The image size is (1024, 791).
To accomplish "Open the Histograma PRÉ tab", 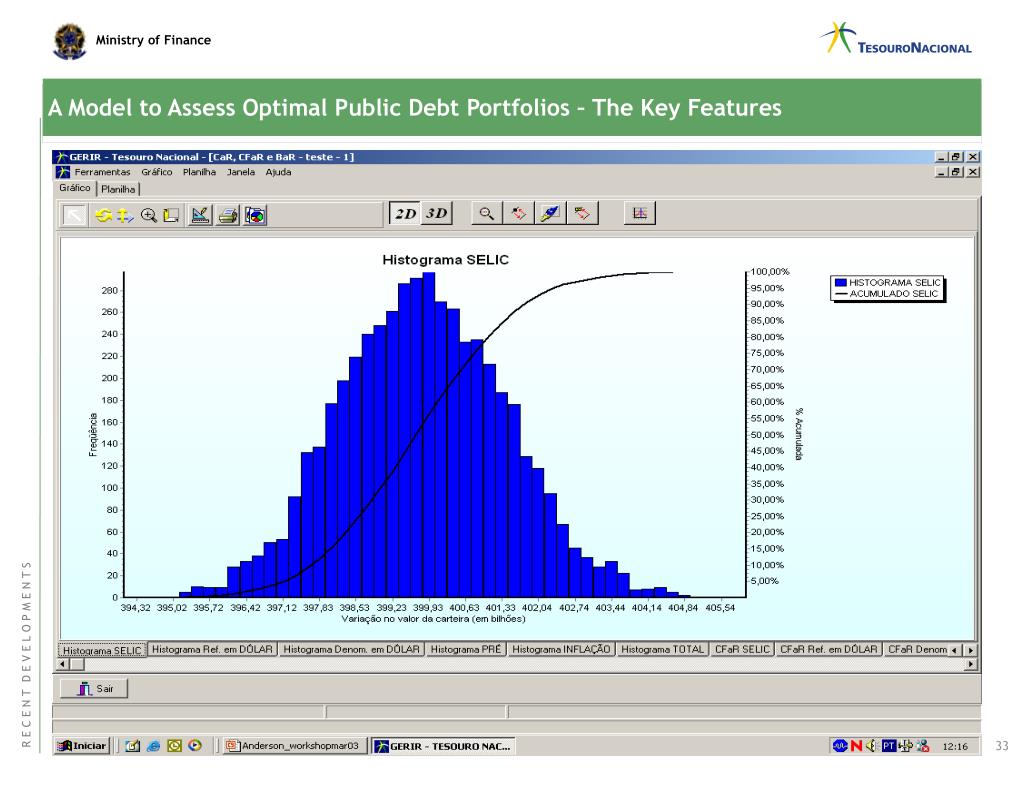I will coord(466,649).
